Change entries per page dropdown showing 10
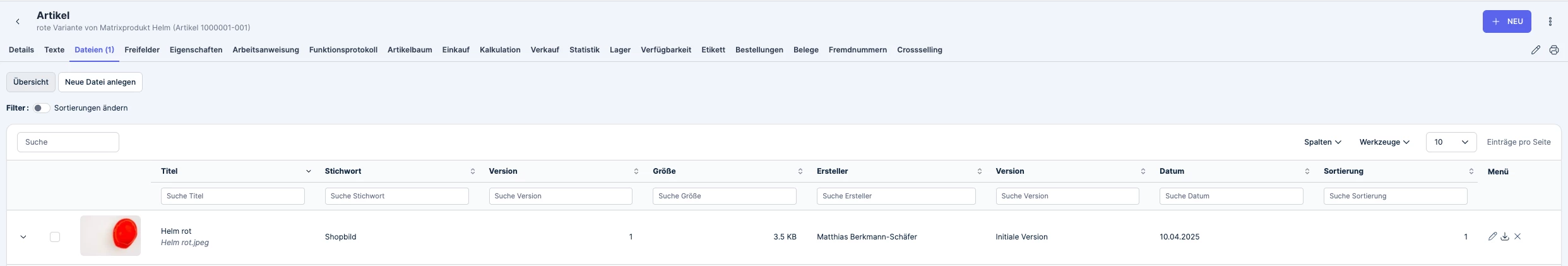The image size is (1568, 266). click(1451, 142)
